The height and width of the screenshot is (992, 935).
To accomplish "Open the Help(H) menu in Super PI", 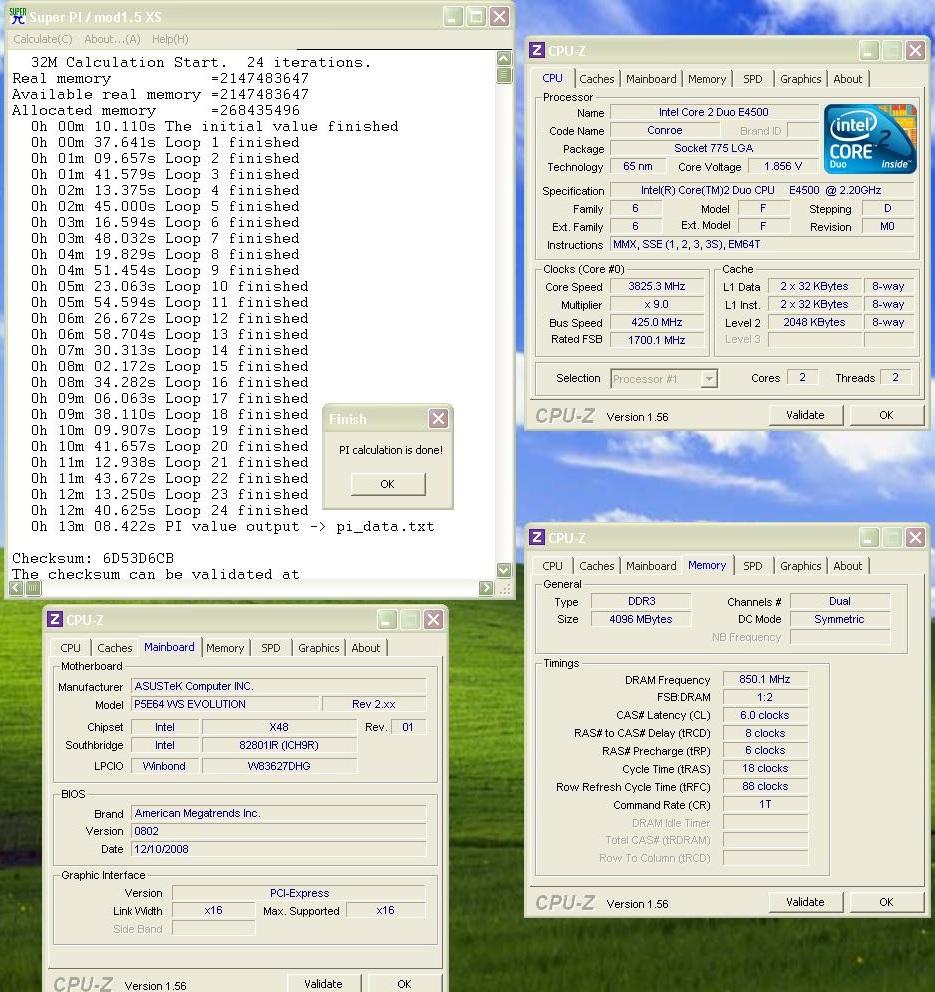I will tap(170, 39).
